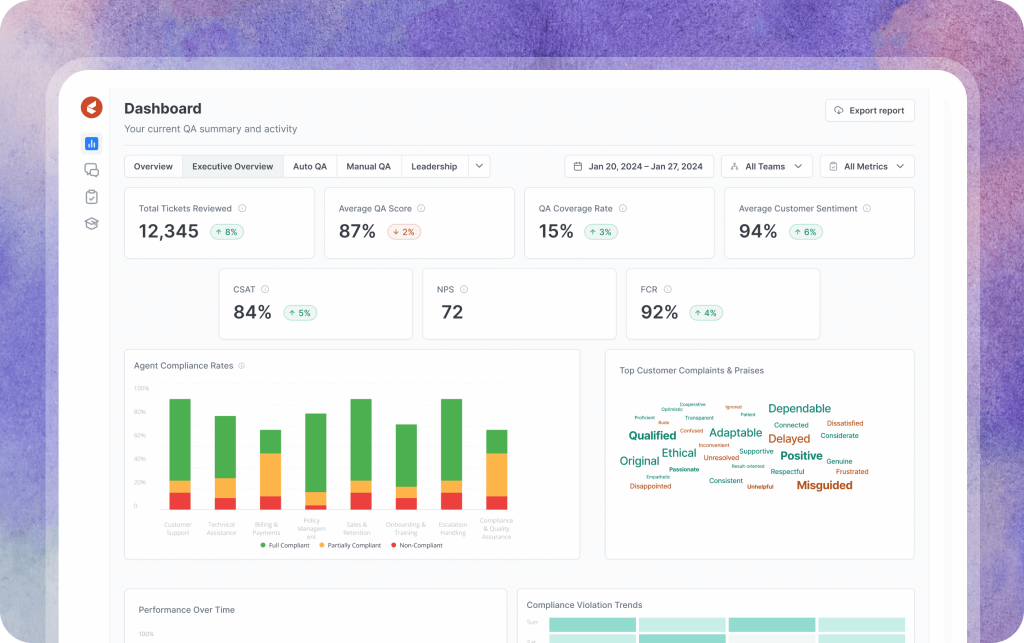Click the Technical Assistance bar in chart
The width and height of the screenshot is (1024, 643).
click(x=225, y=463)
